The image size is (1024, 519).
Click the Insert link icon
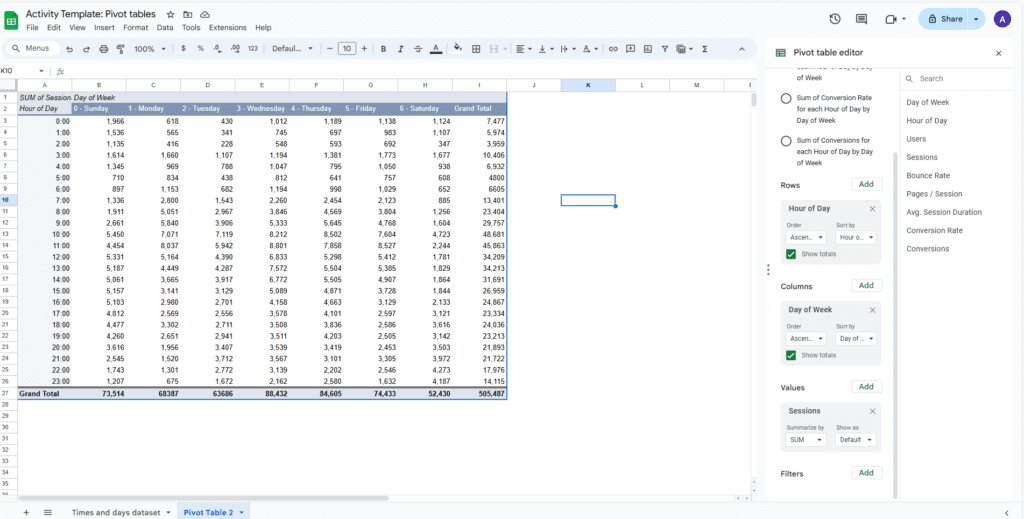[613, 48]
